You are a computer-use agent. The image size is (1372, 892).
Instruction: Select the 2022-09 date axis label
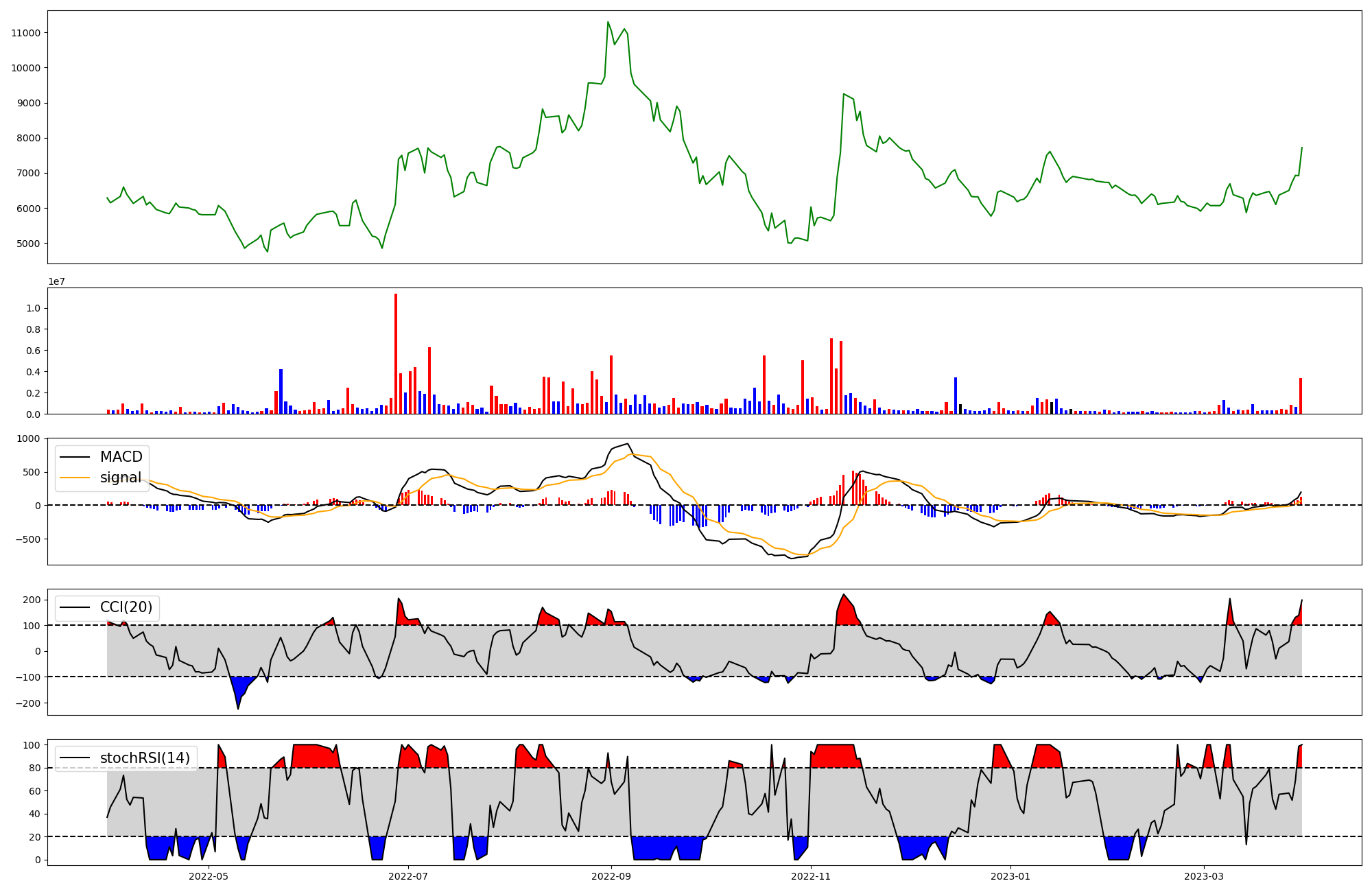611,876
